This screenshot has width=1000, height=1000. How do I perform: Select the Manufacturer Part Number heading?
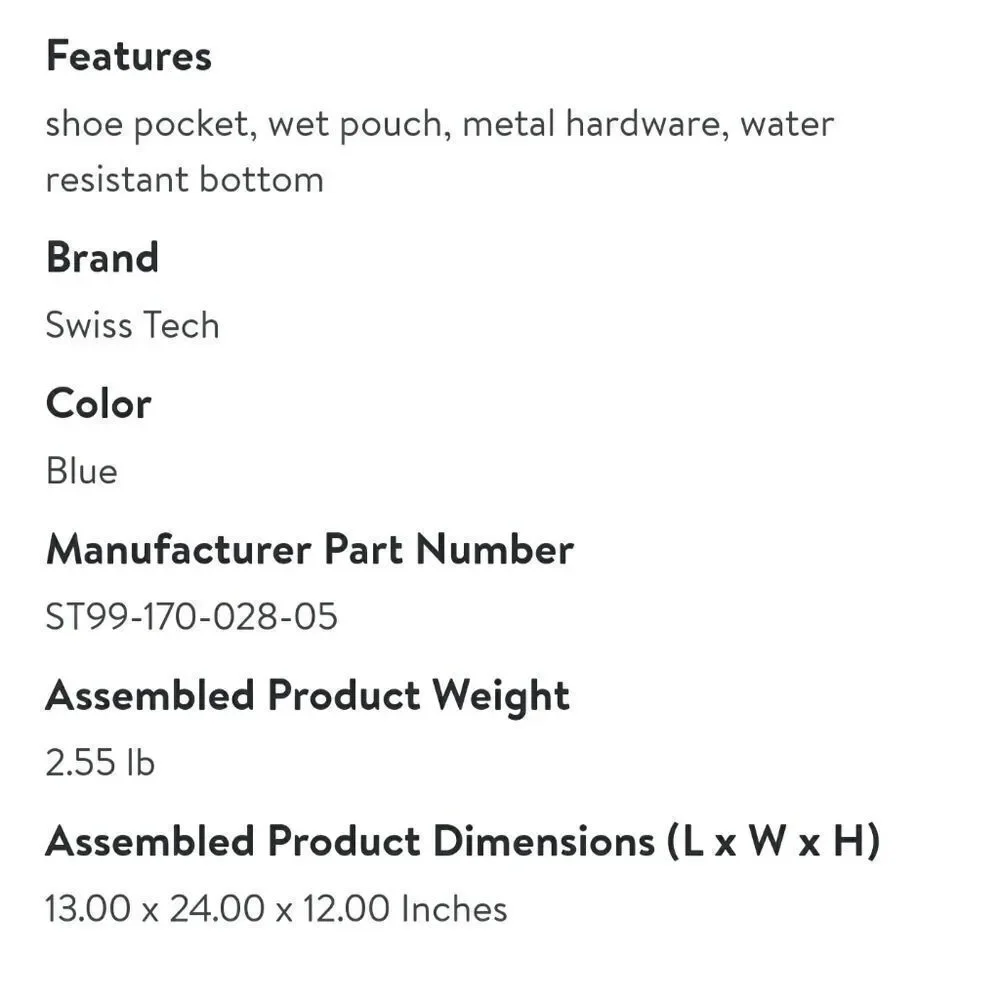click(310, 549)
